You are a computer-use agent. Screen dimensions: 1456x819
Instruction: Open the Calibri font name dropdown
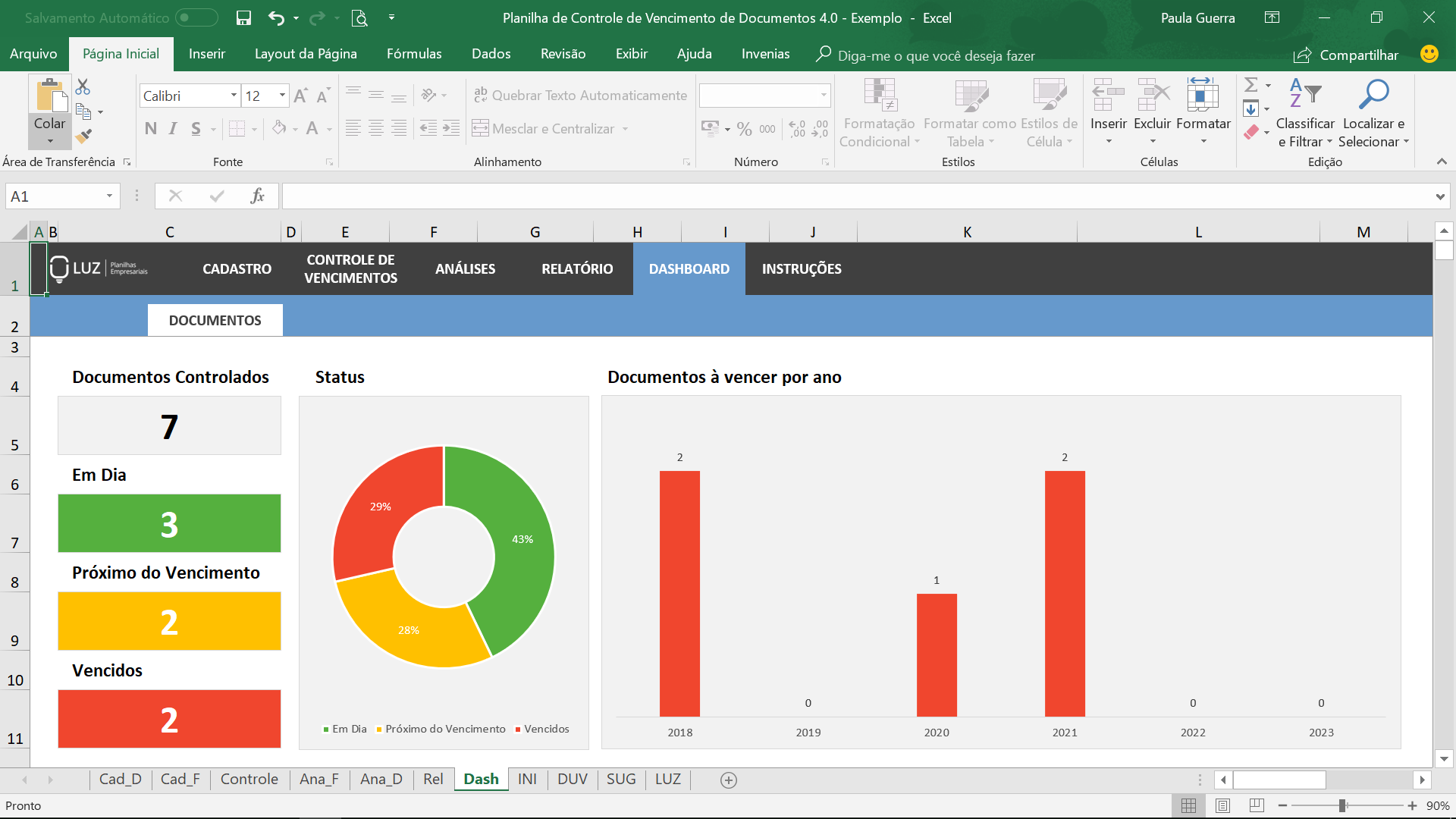(x=234, y=96)
